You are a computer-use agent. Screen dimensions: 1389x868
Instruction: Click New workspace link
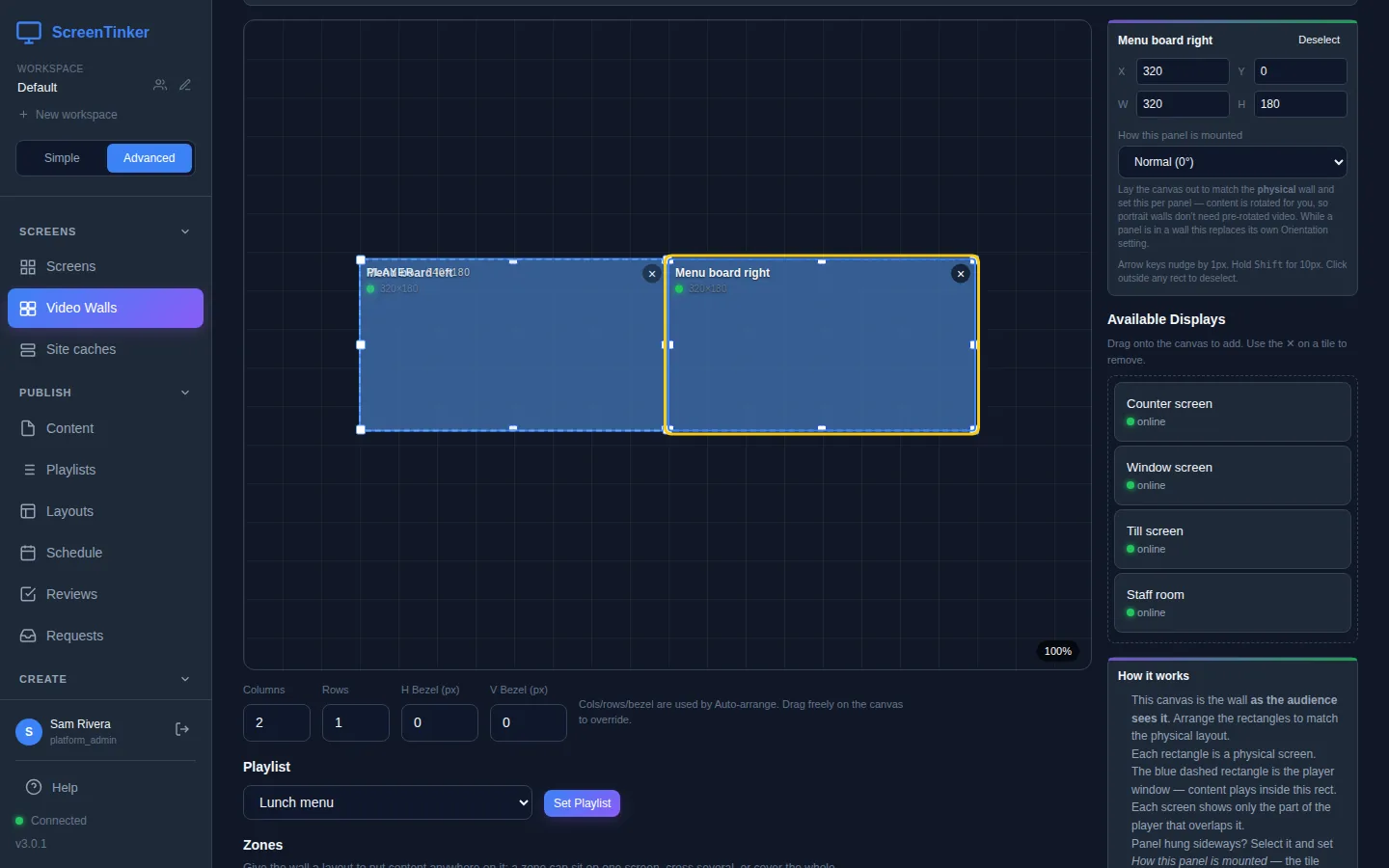68,115
